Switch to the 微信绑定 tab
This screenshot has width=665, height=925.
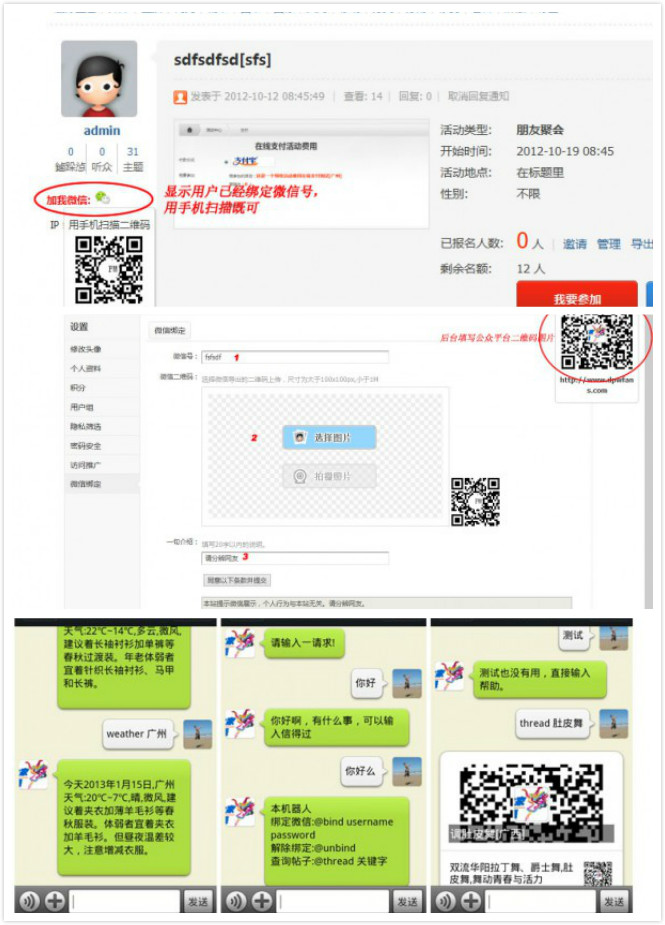click(x=169, y=330)
